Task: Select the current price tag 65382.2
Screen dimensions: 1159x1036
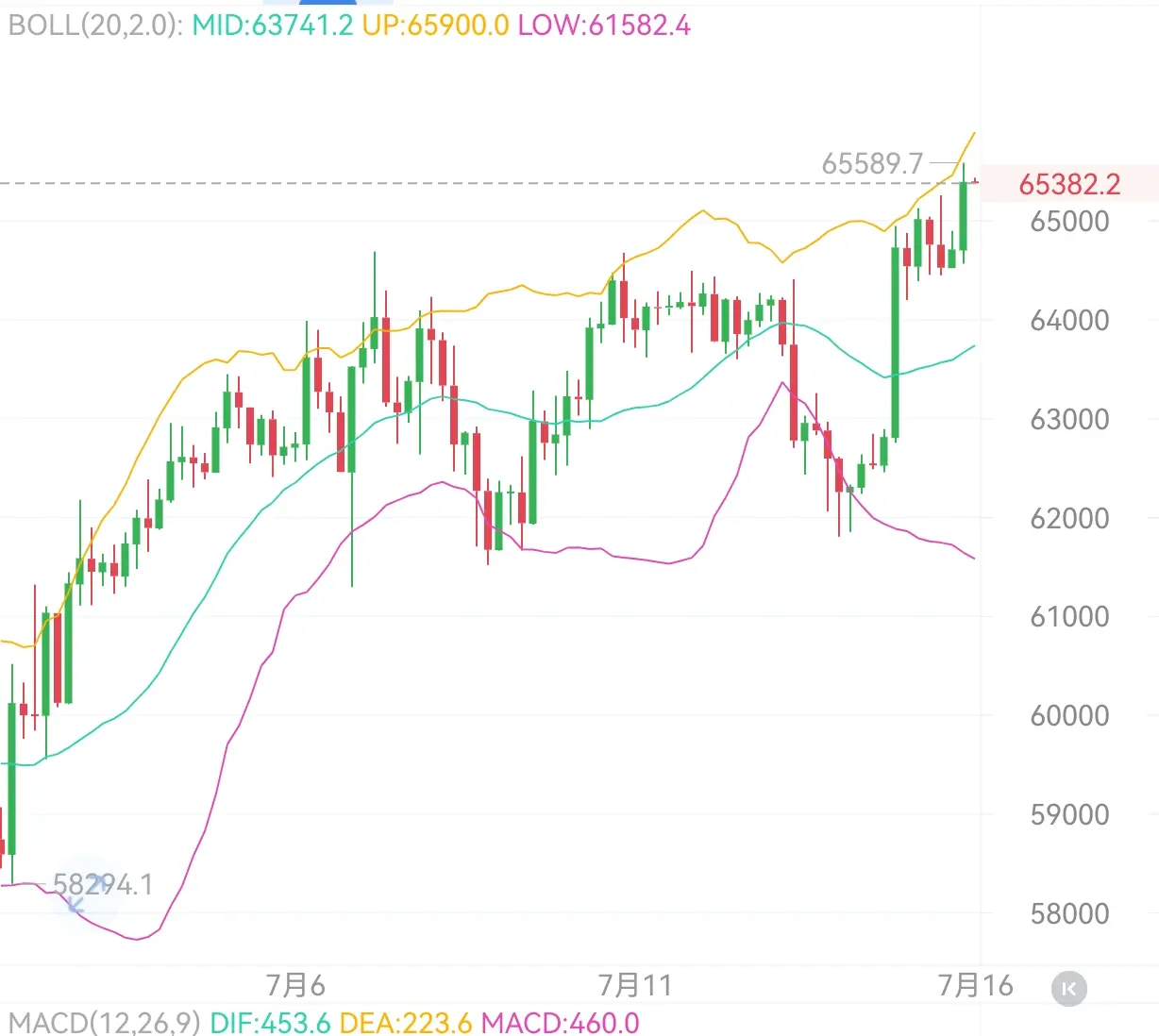Action: coord(1069,184)
